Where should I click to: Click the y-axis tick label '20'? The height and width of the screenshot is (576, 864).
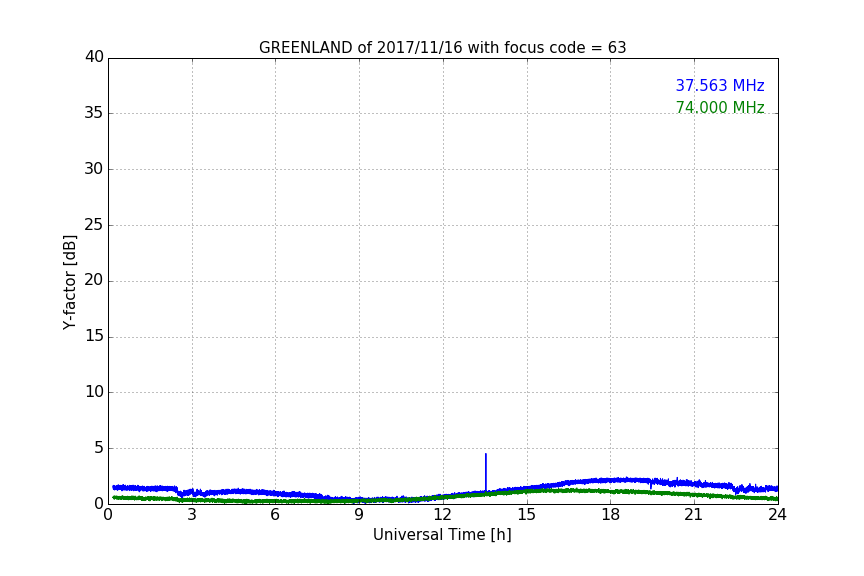pos(94,280)
